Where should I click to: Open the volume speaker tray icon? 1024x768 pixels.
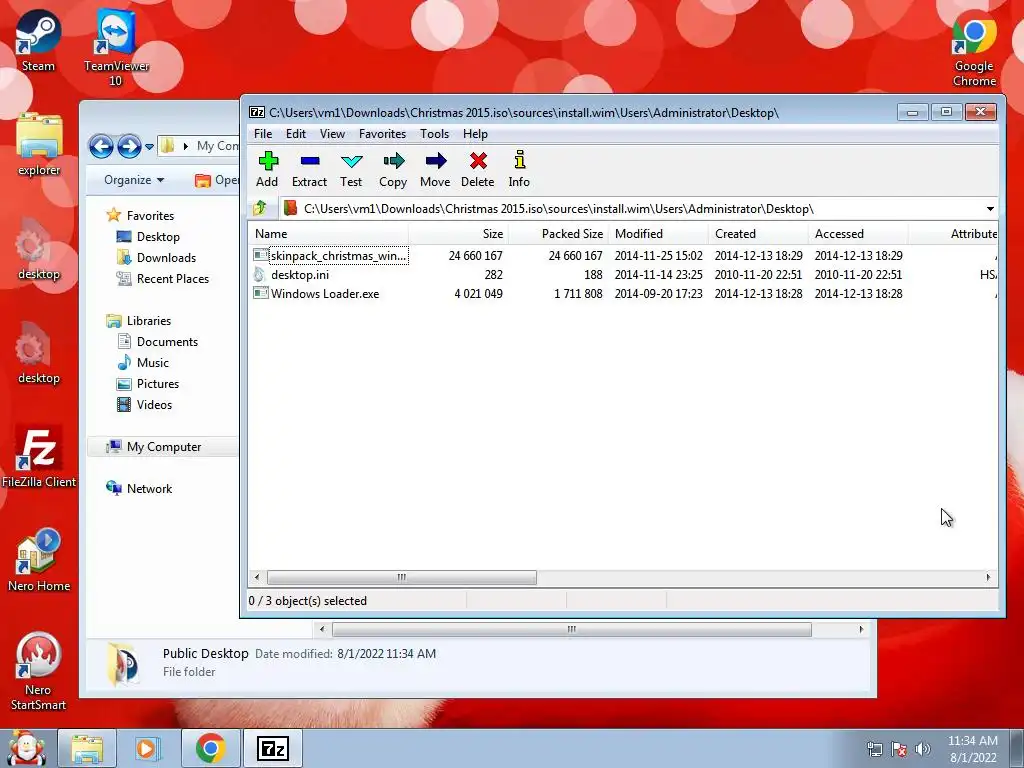pyautogui.click(x=923, y=749)
